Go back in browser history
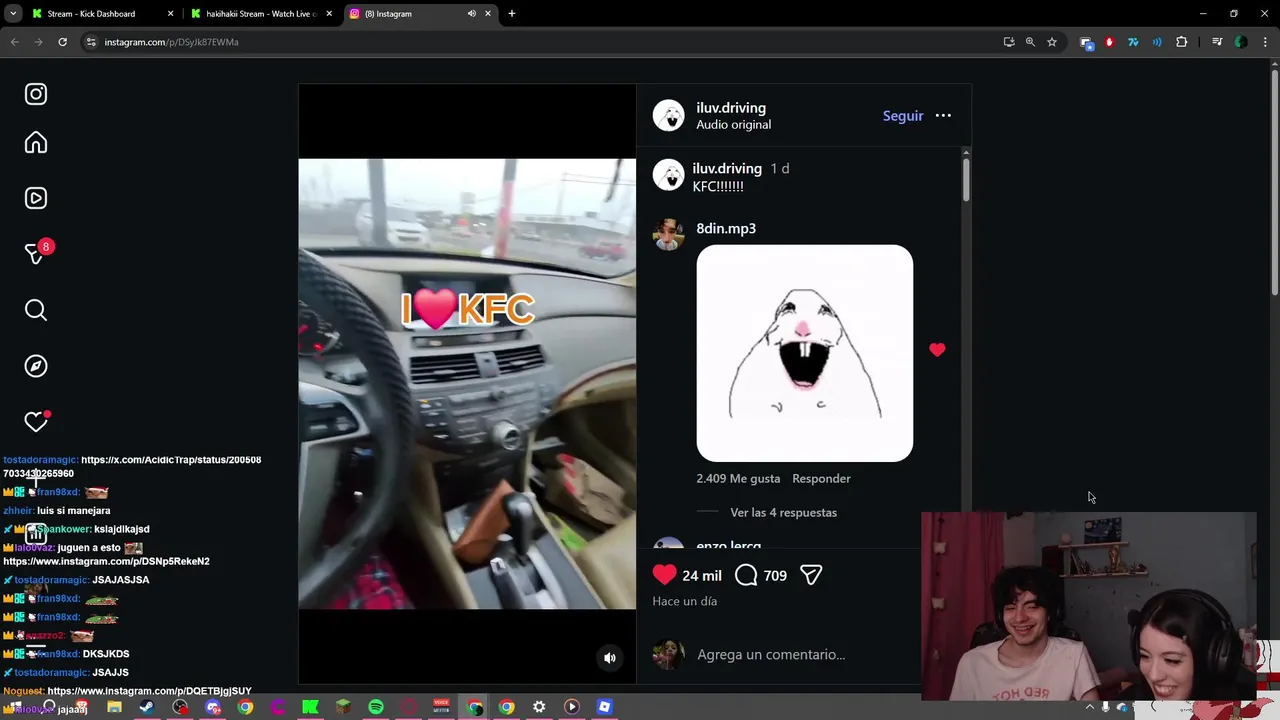The image size is (1280, 720). pos(15,42)
